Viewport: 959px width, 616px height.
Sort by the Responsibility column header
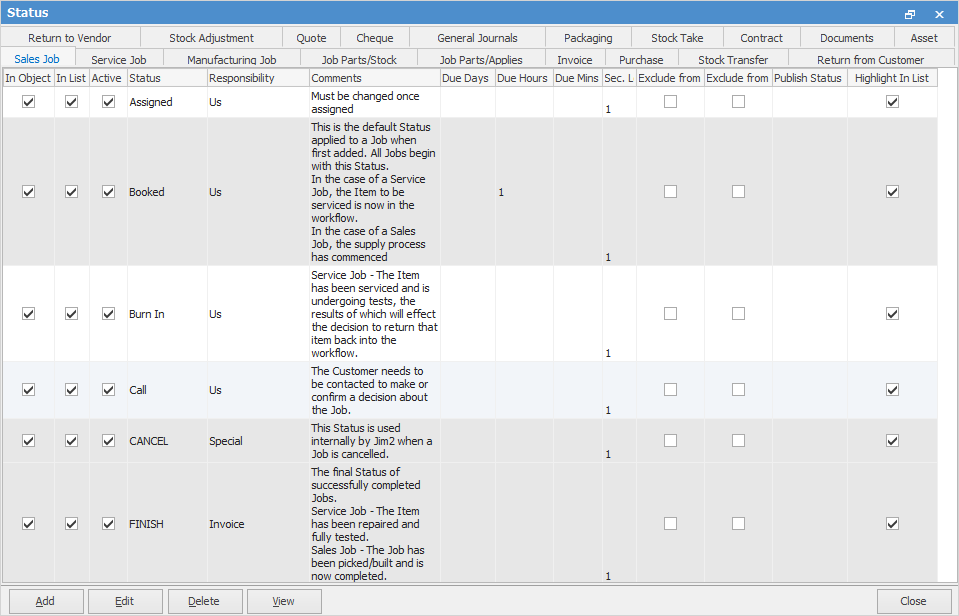pyautogui.click(x=258, y=78)
